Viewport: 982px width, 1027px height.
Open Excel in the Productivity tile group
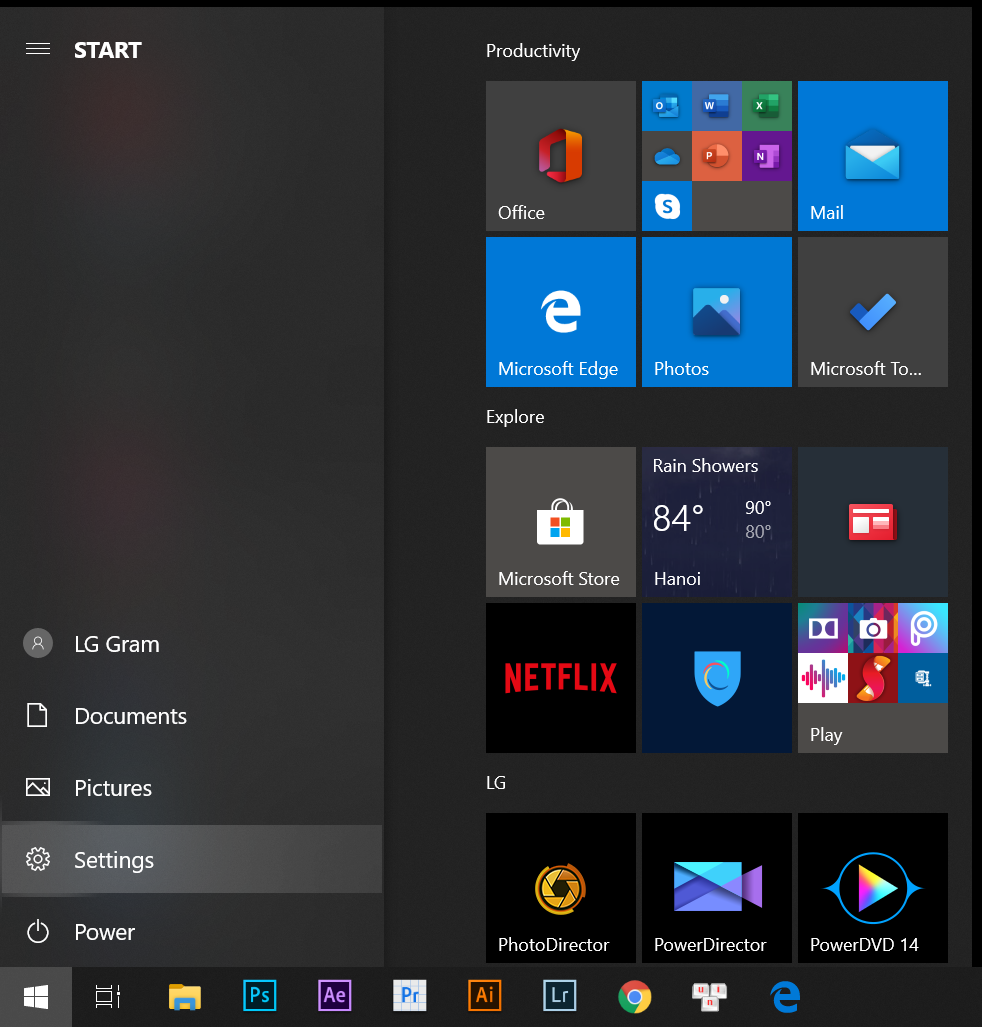766,105
